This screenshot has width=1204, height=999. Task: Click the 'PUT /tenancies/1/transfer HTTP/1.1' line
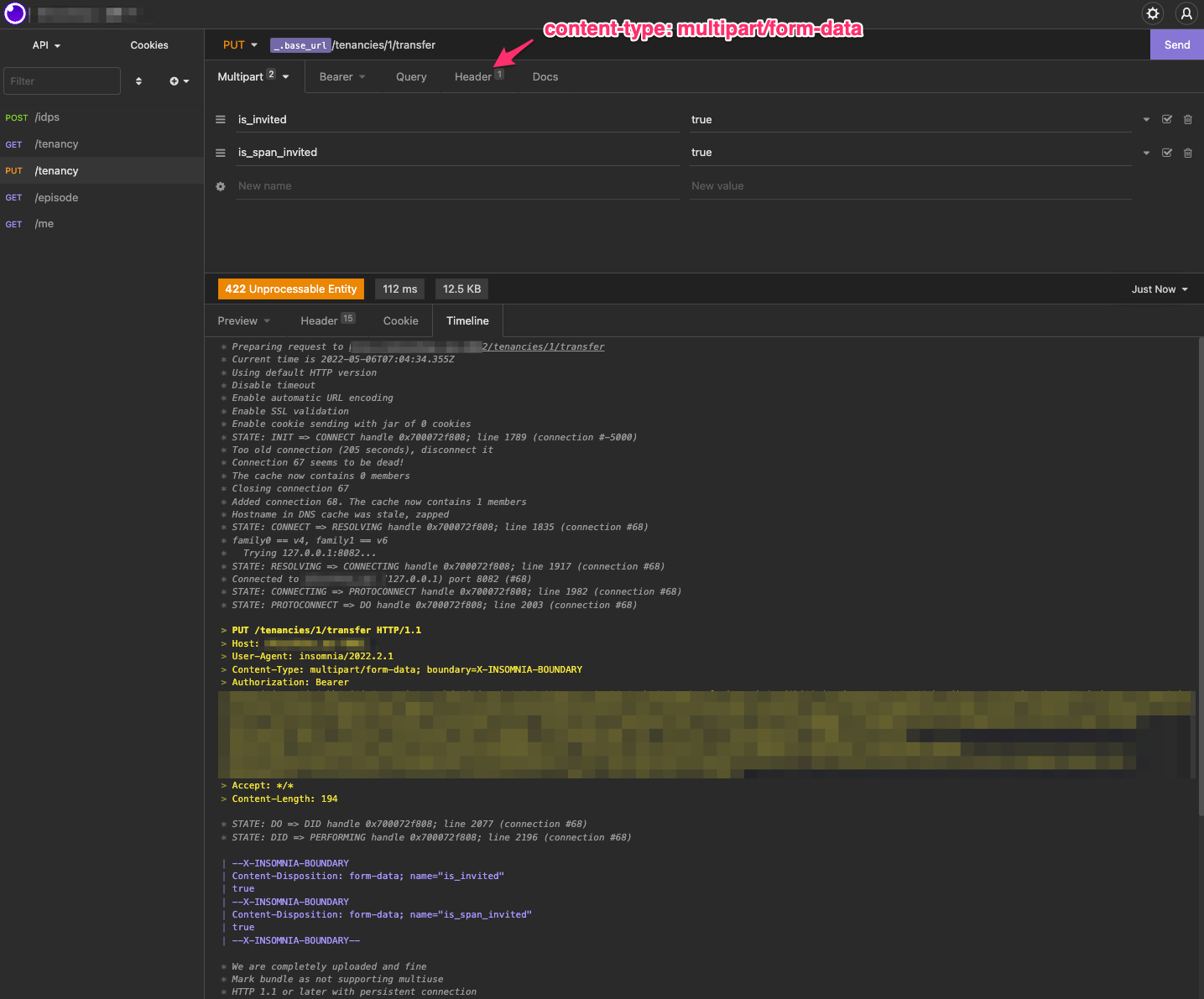(326, 631)
